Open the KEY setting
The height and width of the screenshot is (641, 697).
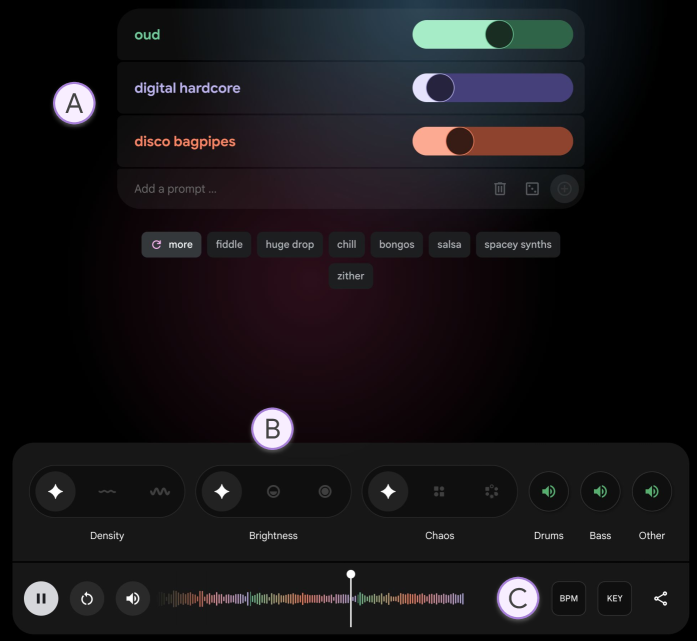pyautogui.click(x=614, y=599)
